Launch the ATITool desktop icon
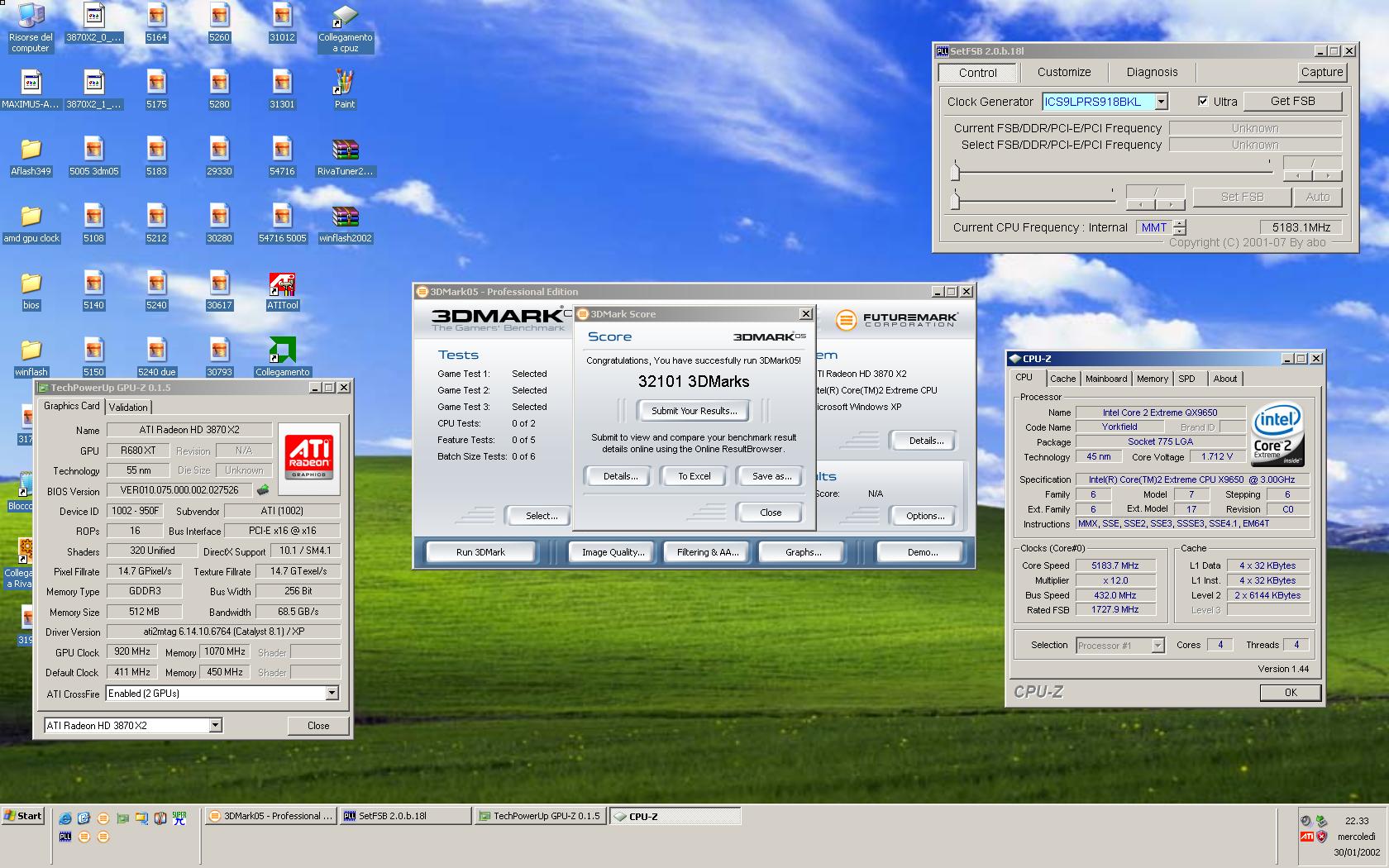This screenshot has height=868, width=1389. pyautogui.click(x=282, y=290)
